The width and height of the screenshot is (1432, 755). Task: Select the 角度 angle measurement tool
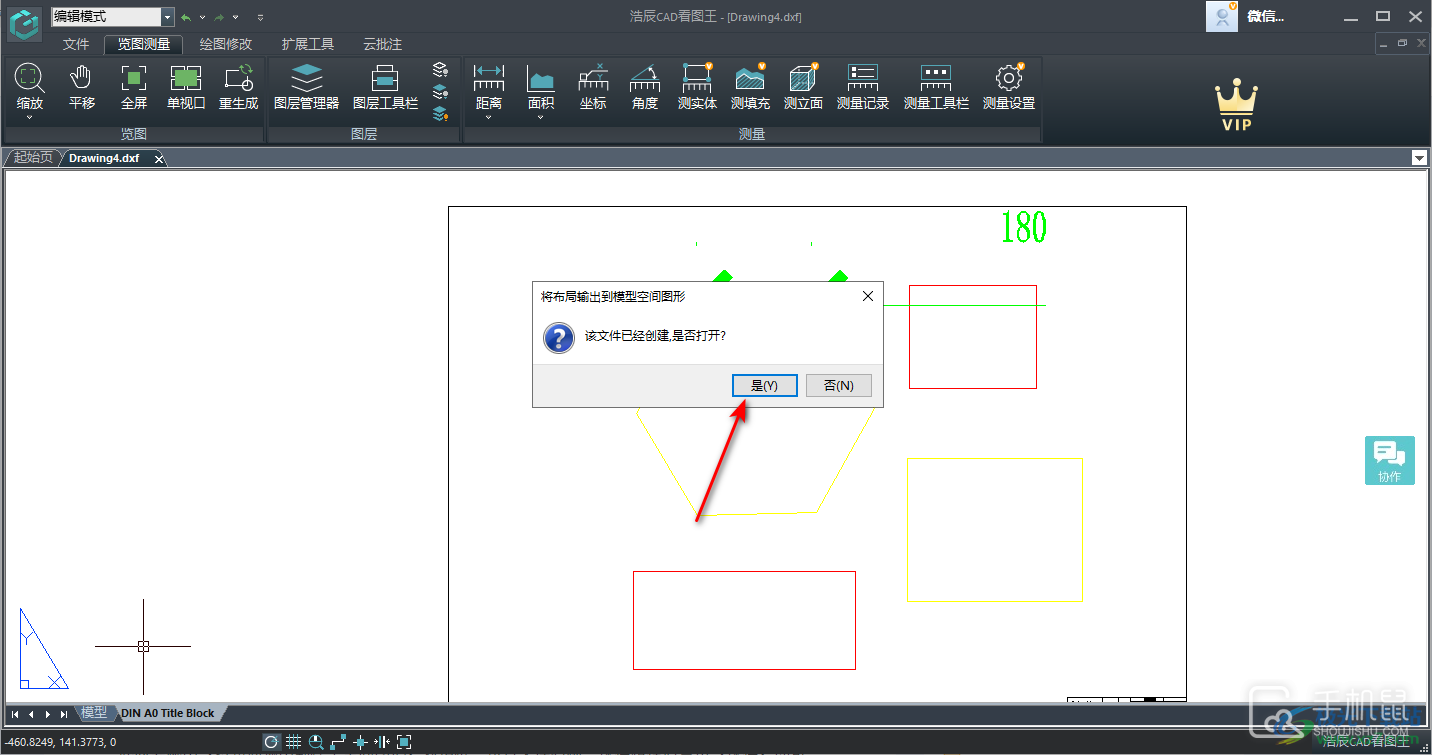coord(645,86)
